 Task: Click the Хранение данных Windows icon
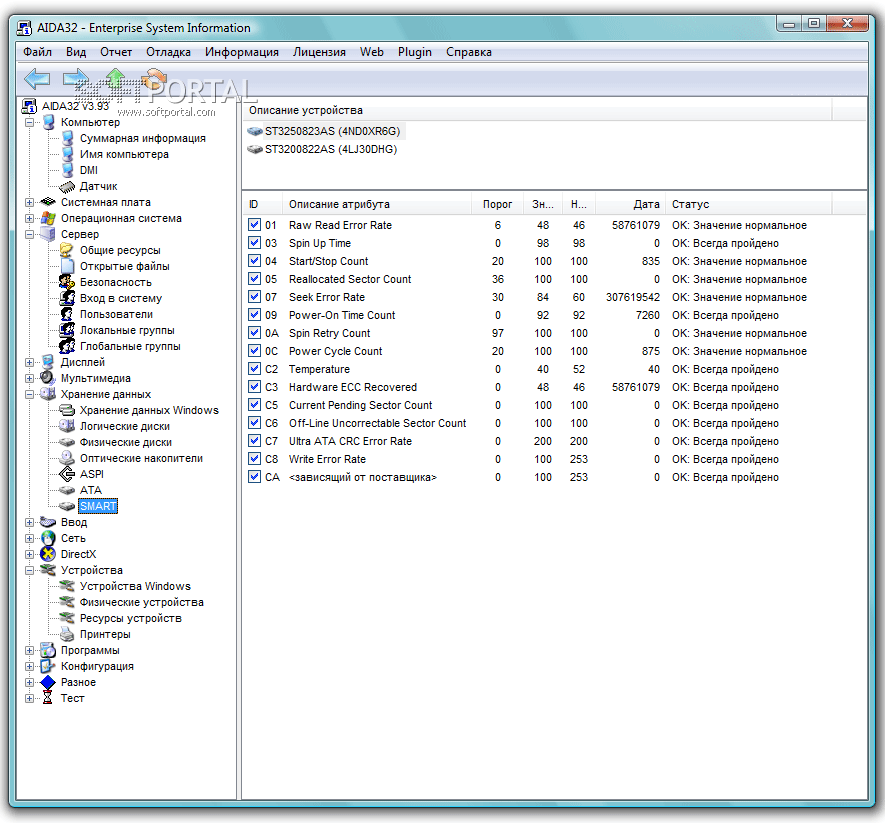tap(67, 410)
